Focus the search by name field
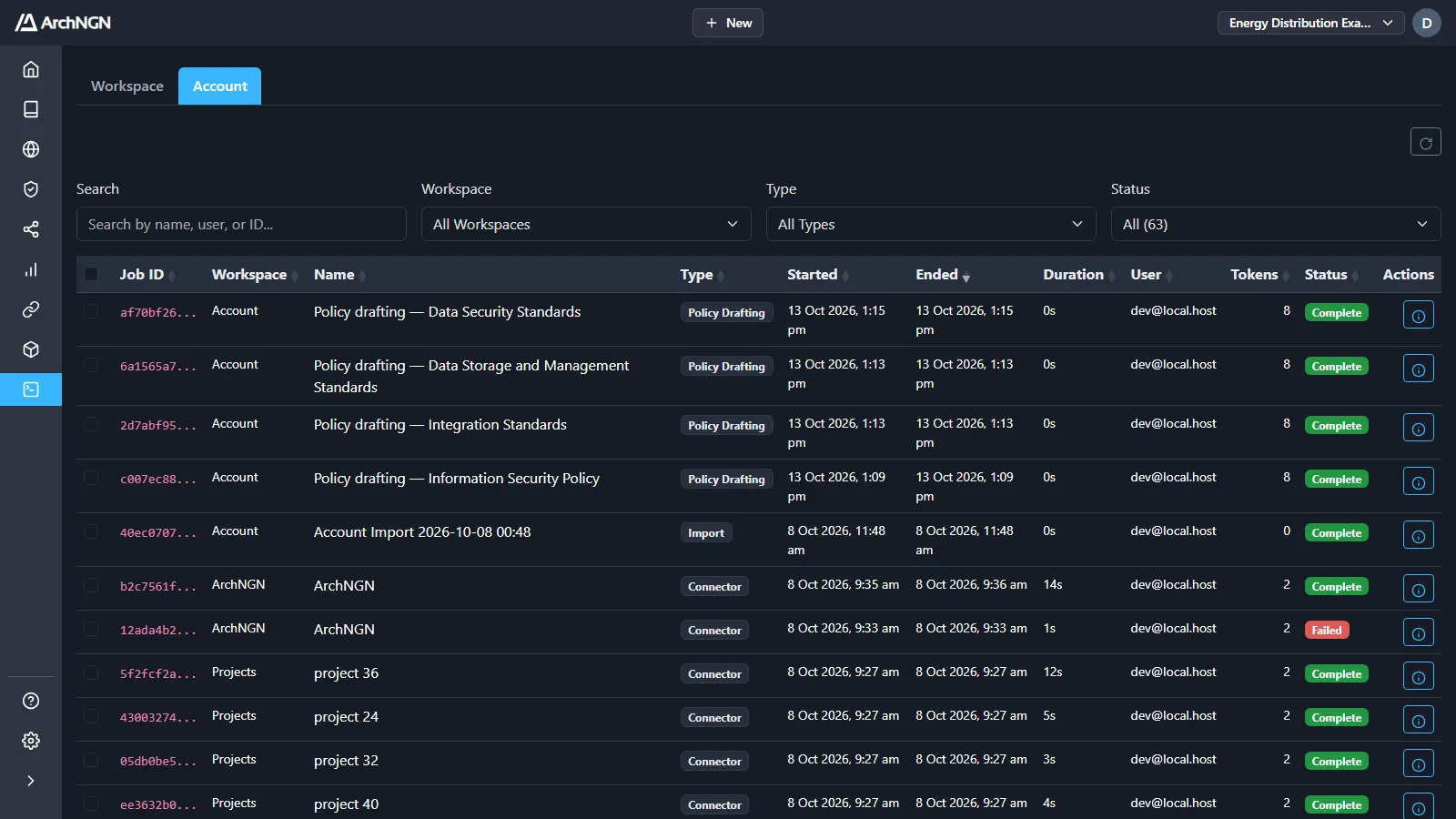Screen dimensions: 1456x819 (241, 224)
